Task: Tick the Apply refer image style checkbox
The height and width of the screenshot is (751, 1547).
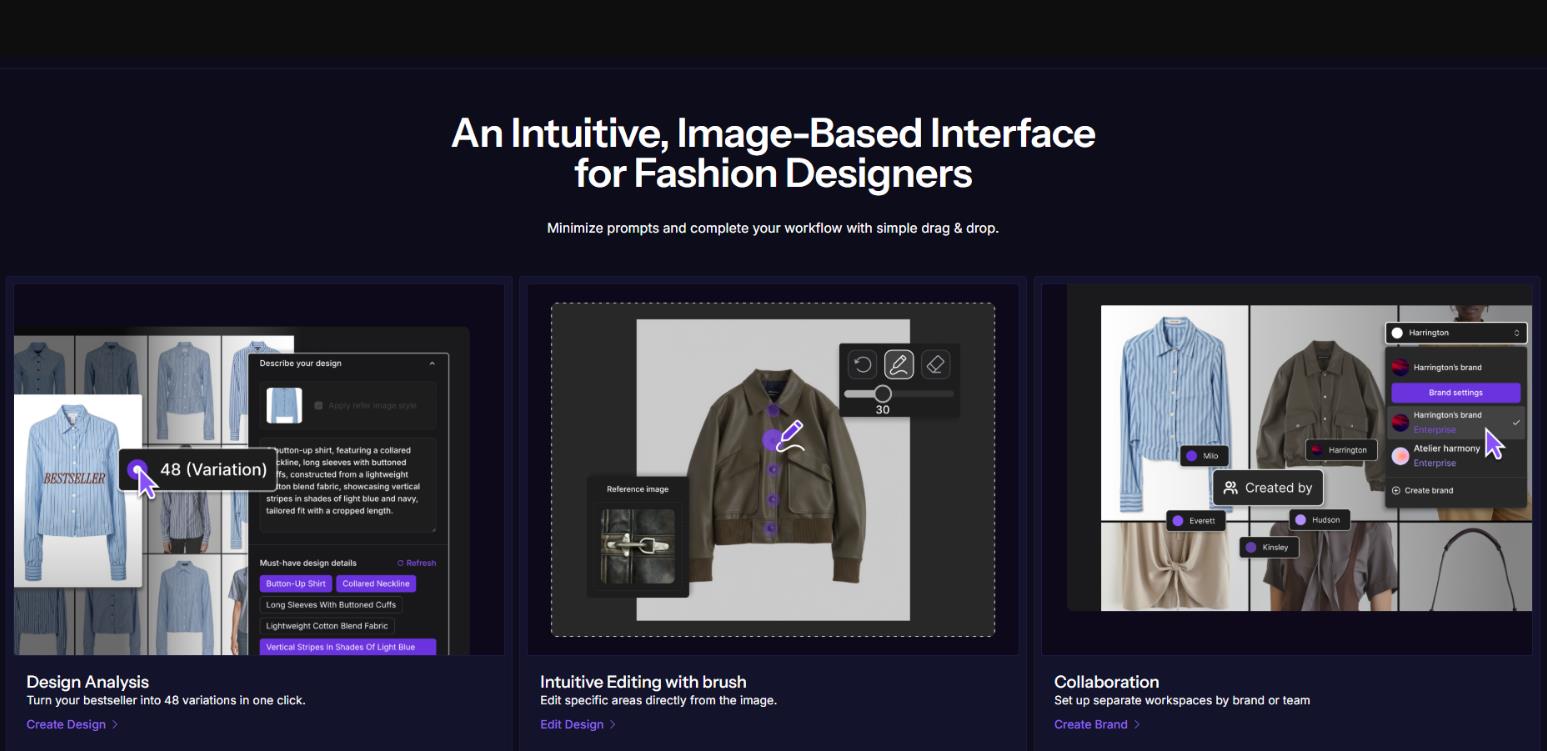Action: pyautogui.click(x=318, y=405)
